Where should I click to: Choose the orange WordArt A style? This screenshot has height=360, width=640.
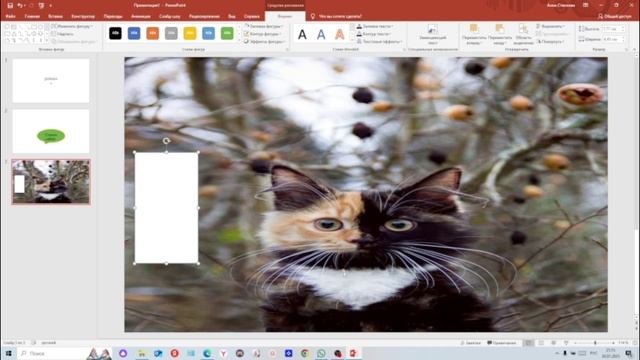[340, 35]
